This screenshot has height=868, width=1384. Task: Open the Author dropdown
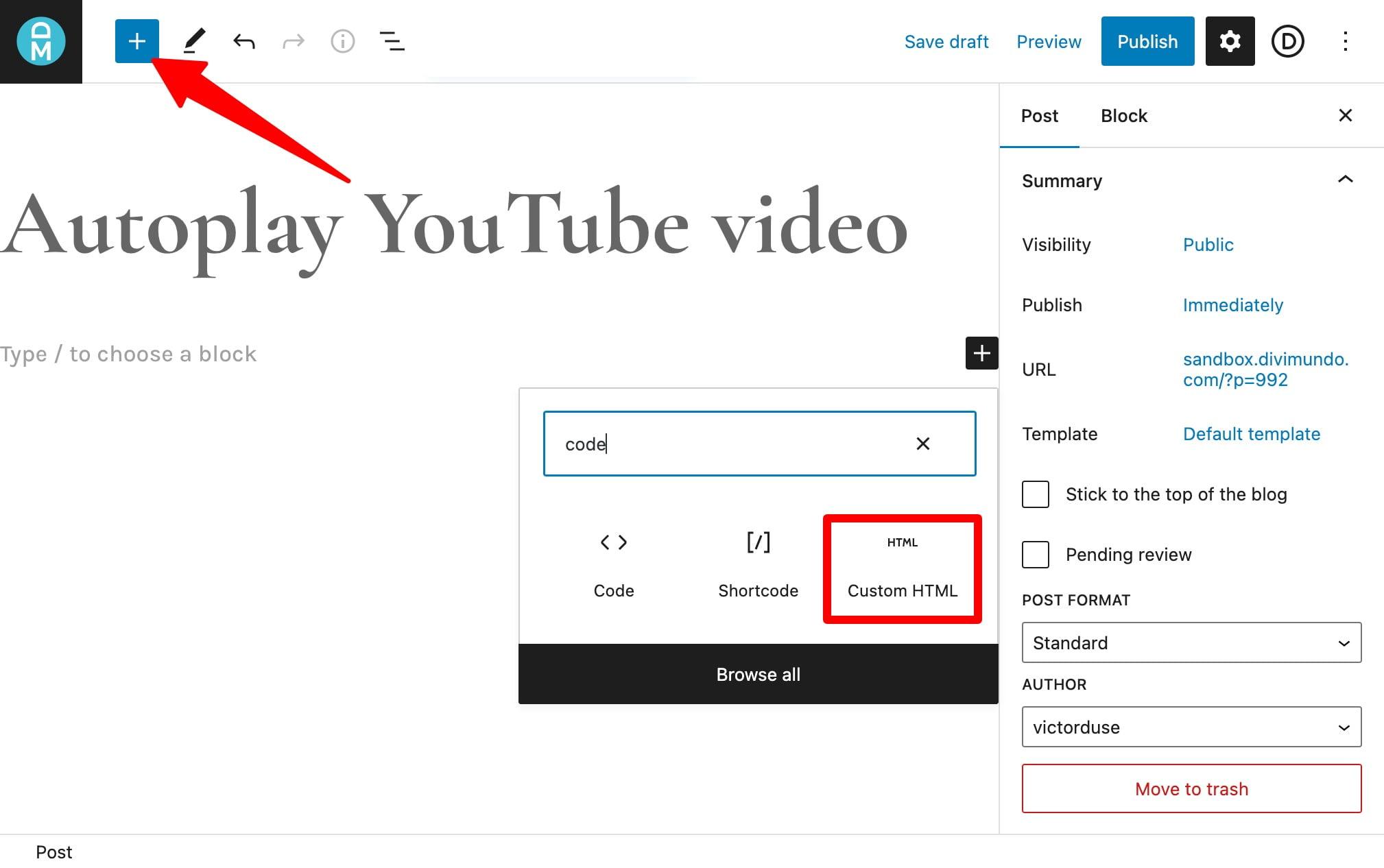point(1191,727)
